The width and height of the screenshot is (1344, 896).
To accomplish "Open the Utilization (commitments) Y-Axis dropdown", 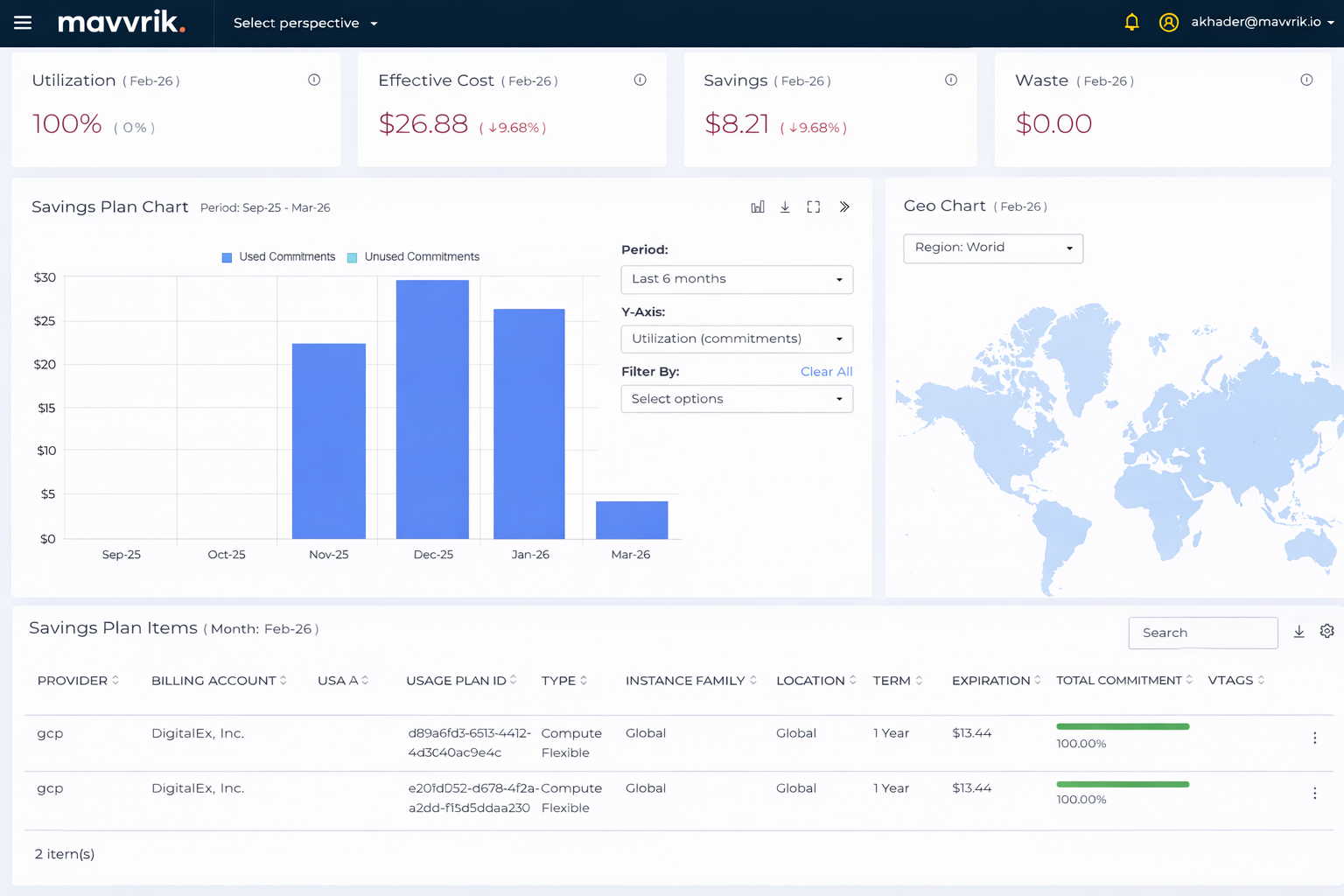I will click(x=737, y=339).
